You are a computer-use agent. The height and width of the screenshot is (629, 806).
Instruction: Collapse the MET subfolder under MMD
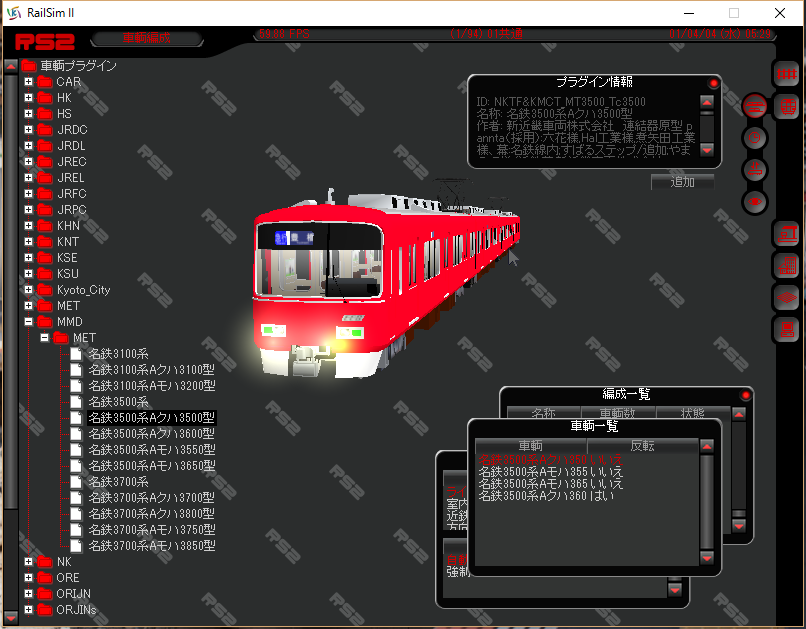tap(44, 338)
